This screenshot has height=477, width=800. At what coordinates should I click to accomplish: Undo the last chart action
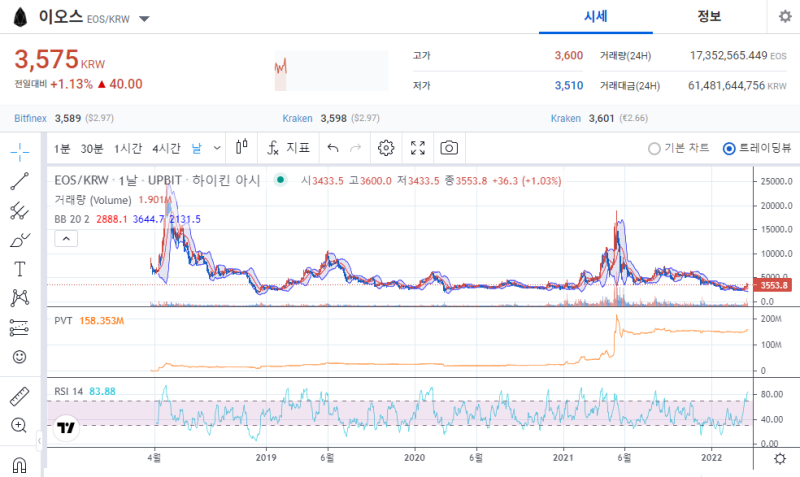[333, 148]
